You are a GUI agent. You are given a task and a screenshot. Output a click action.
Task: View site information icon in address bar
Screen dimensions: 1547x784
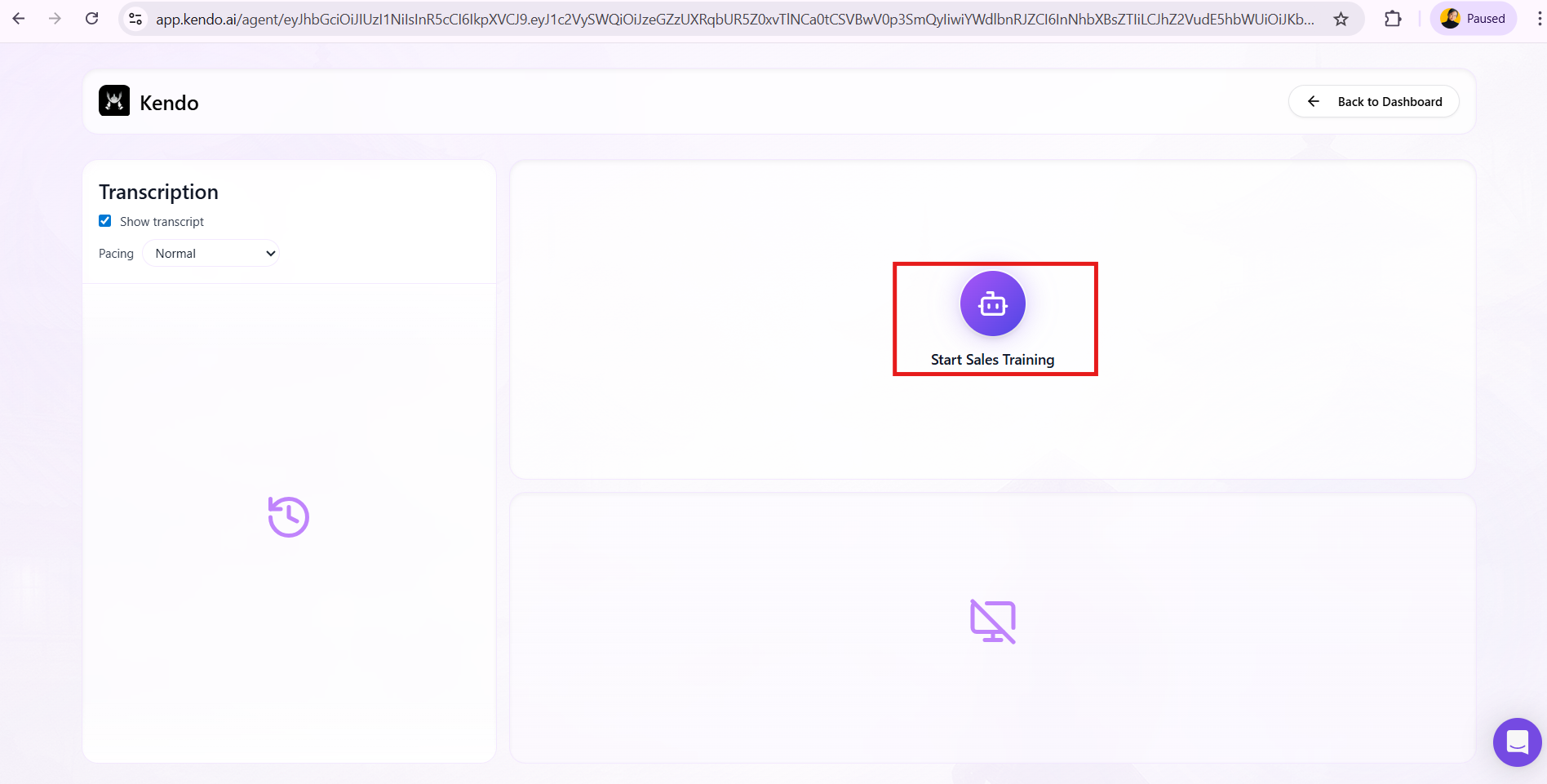136,19
